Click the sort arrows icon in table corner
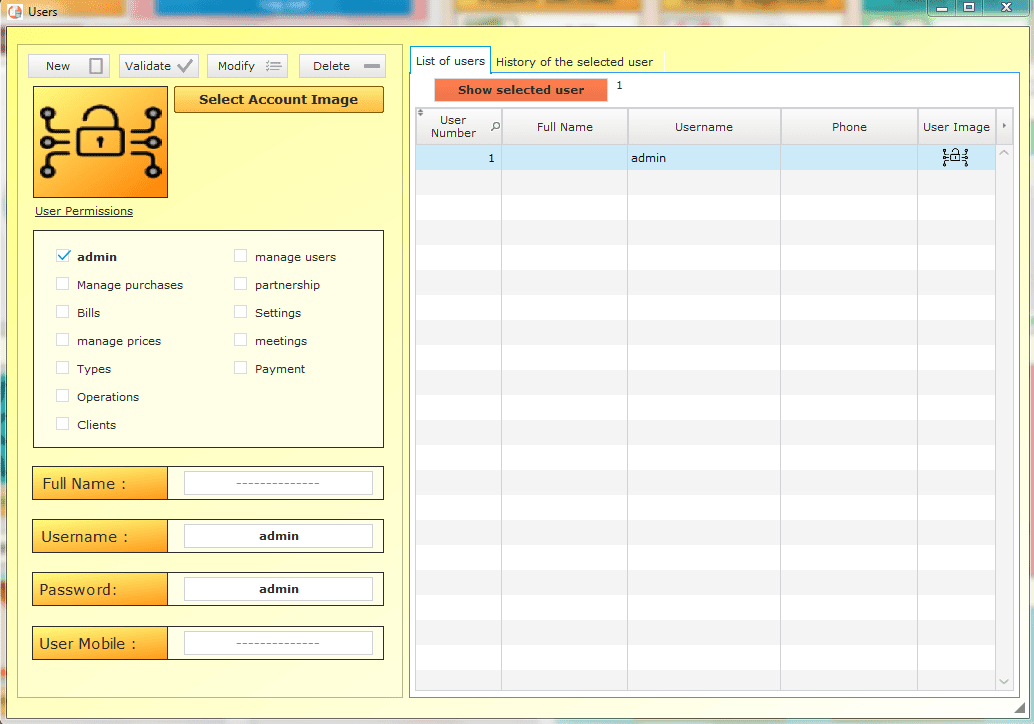This screenshot has width=1034, height=724. point(420,112)
